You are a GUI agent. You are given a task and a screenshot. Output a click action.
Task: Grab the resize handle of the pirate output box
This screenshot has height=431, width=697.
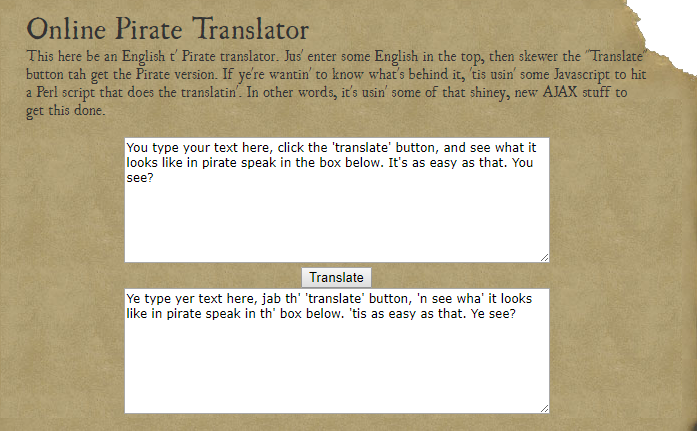click(x=545, y=409)
